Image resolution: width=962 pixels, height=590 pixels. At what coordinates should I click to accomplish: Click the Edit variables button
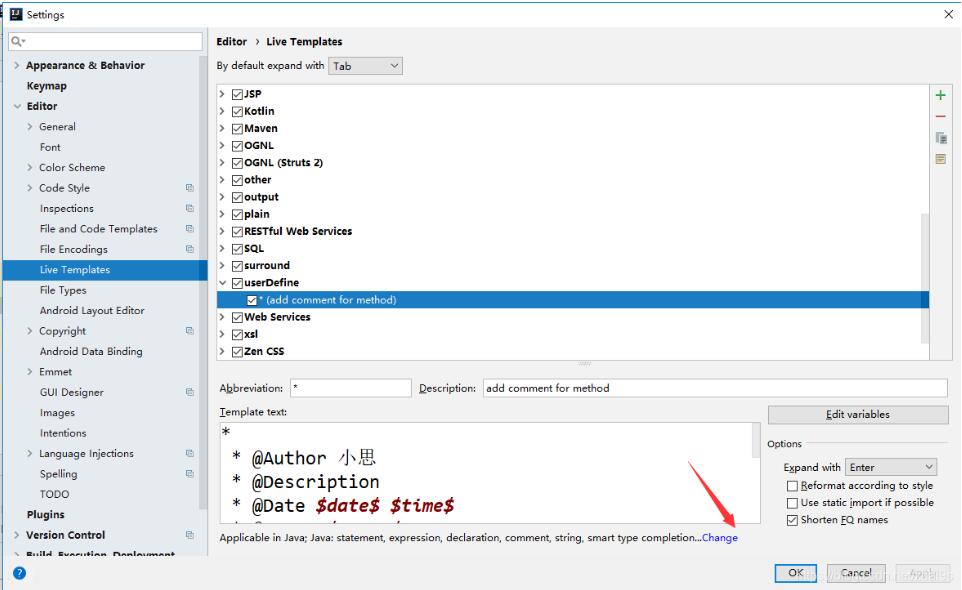[857, 414]
